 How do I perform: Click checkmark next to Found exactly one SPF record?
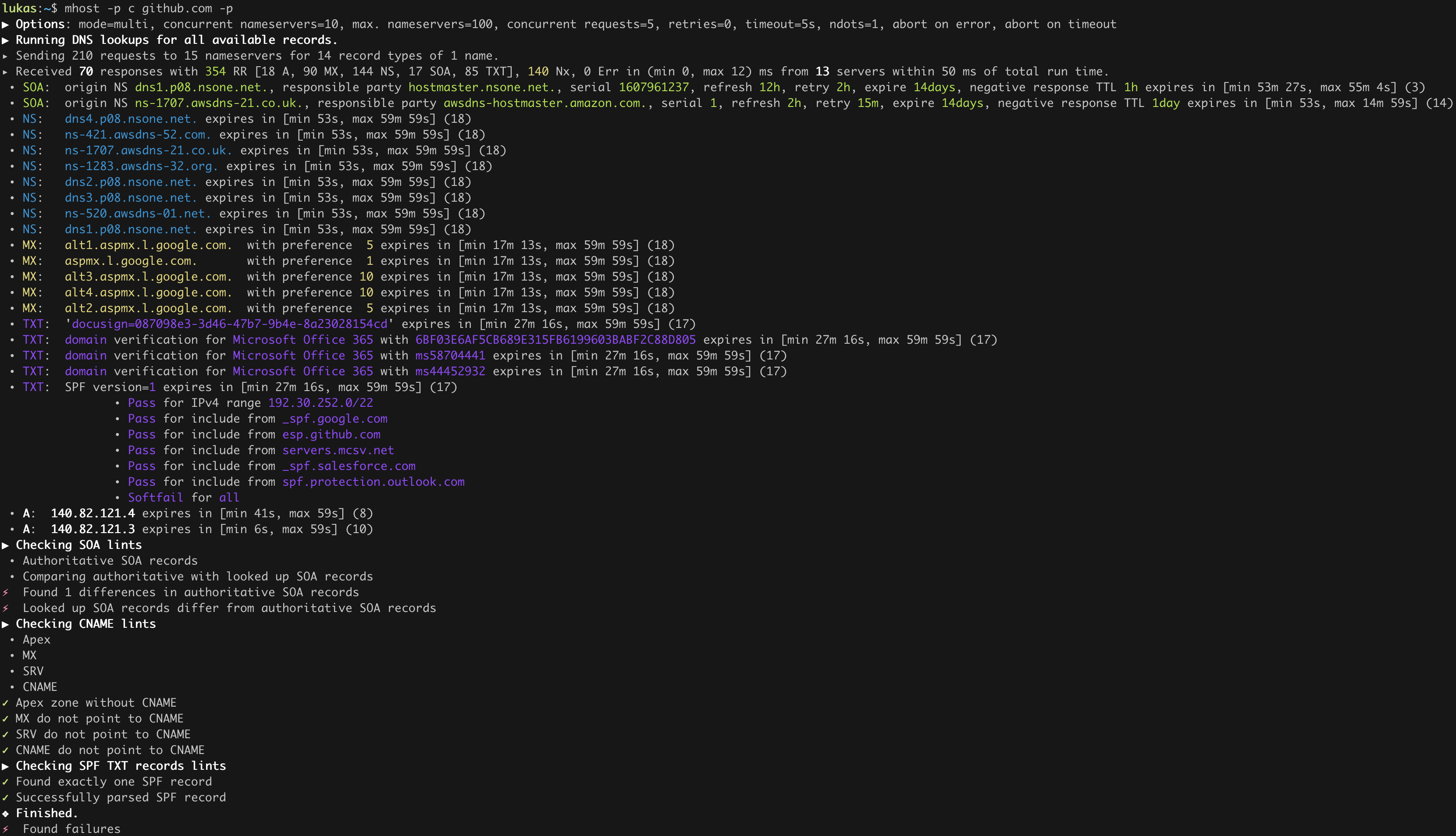(x=5, y=782)
